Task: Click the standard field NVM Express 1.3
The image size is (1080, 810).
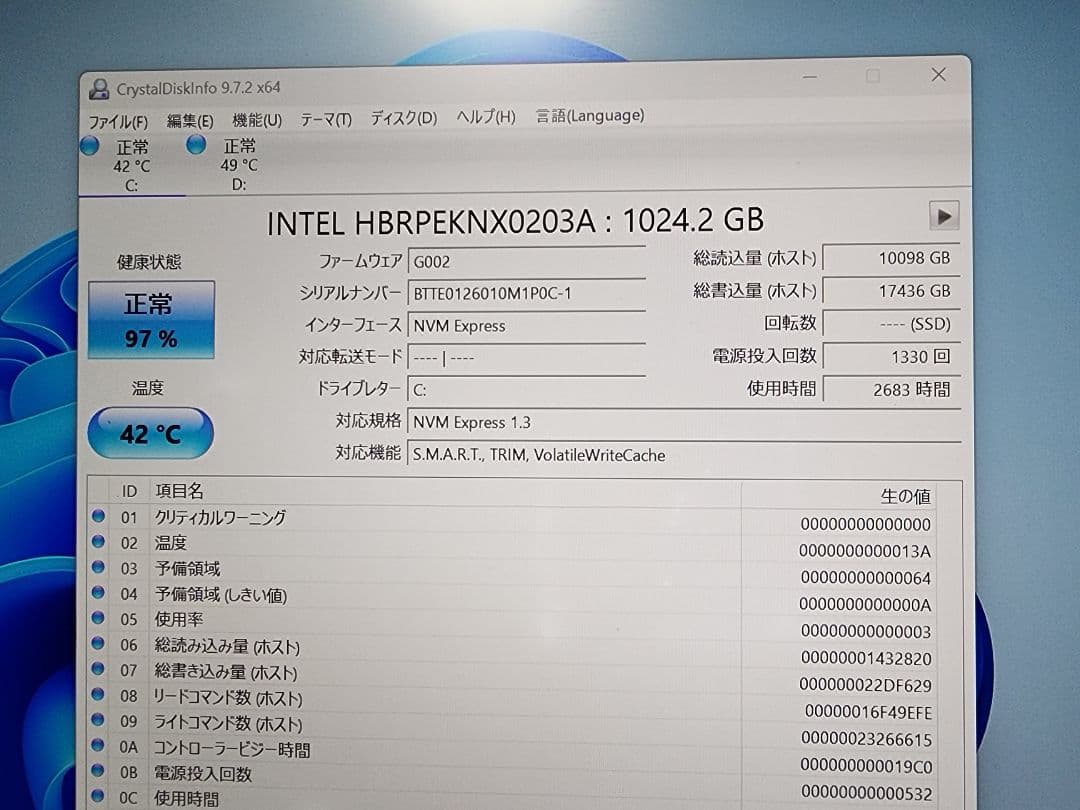Action: point(685,422)
